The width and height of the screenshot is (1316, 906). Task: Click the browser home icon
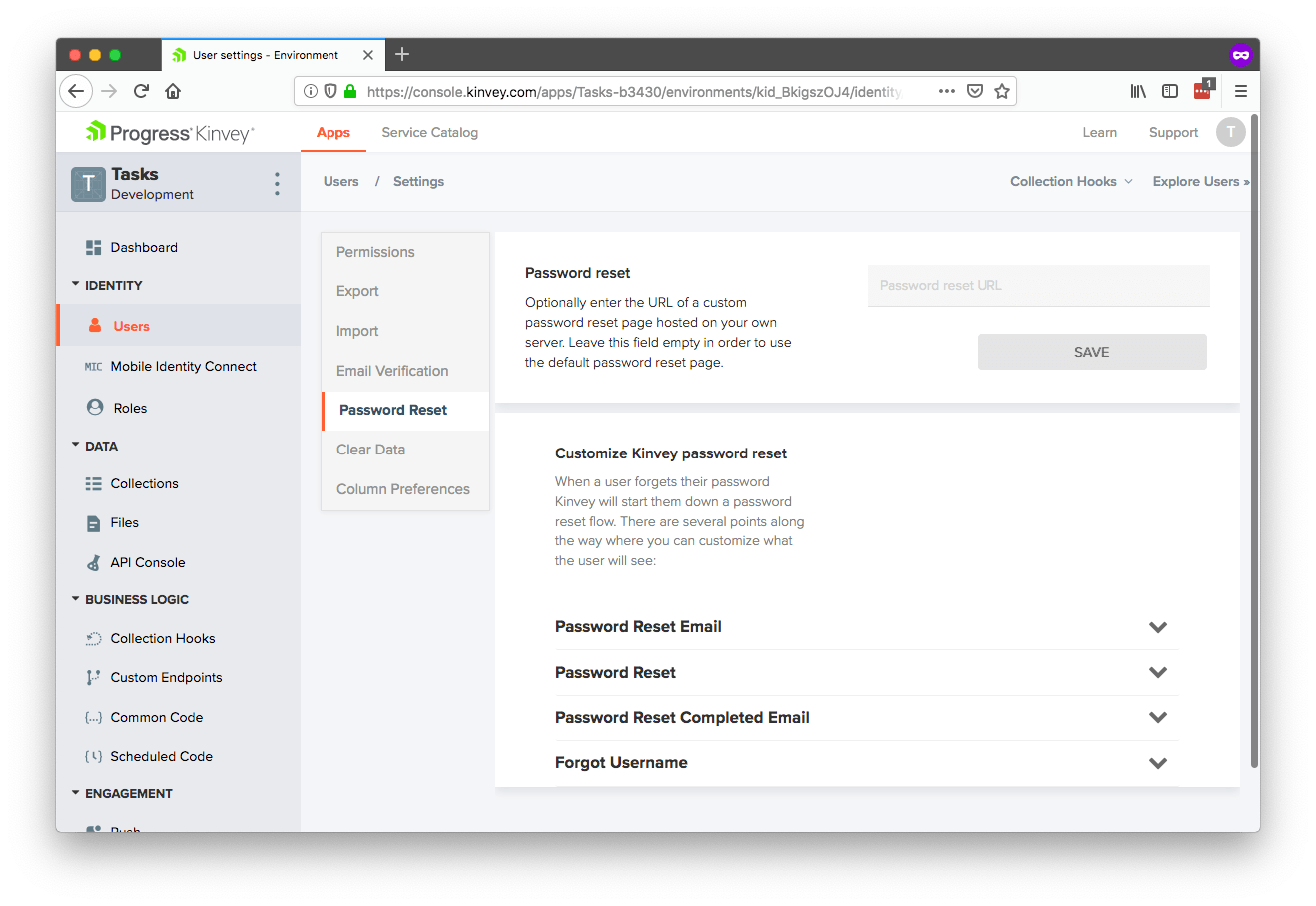click(x=173, y=91)
